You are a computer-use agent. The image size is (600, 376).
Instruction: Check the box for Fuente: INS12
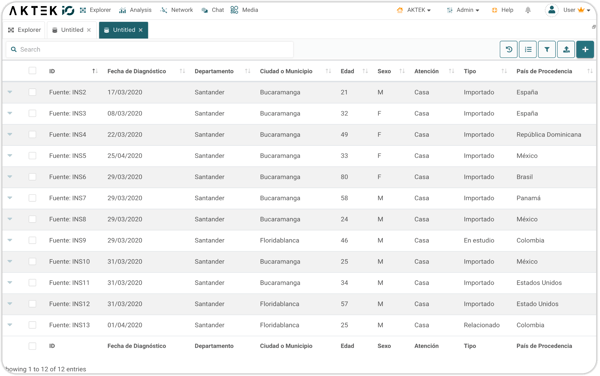32,304
